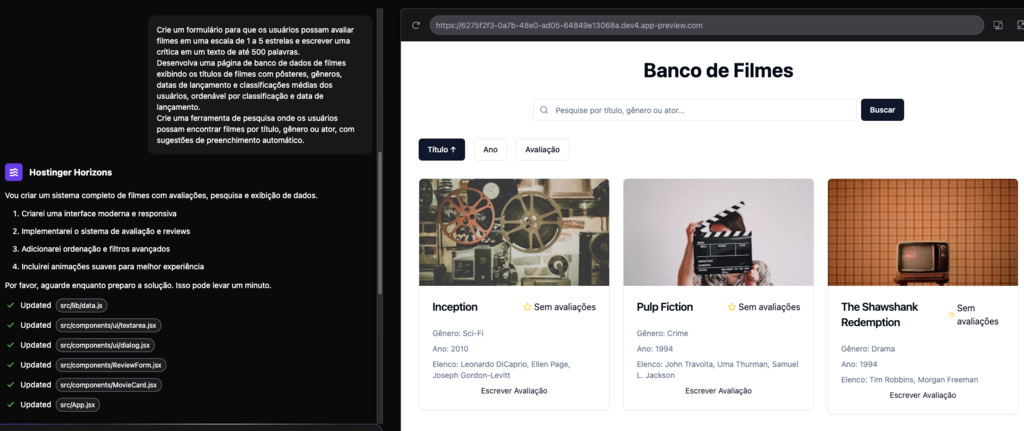Open the src/components/ReviewForm.jsx file chip
Screen dimensions: 1024x431
click(112, 365)
